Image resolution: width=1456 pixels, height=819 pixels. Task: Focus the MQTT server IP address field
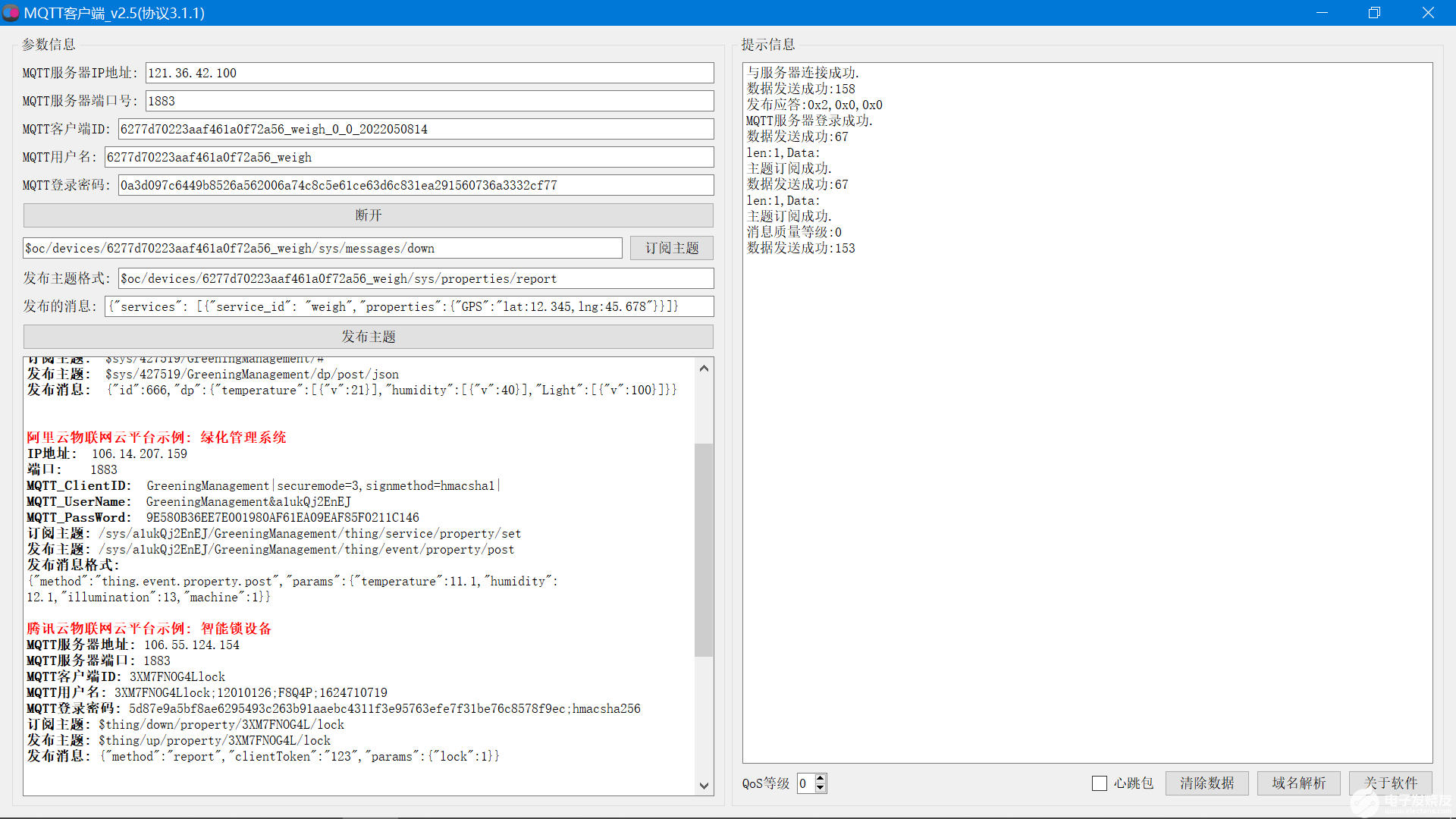(x=429, y=74)
